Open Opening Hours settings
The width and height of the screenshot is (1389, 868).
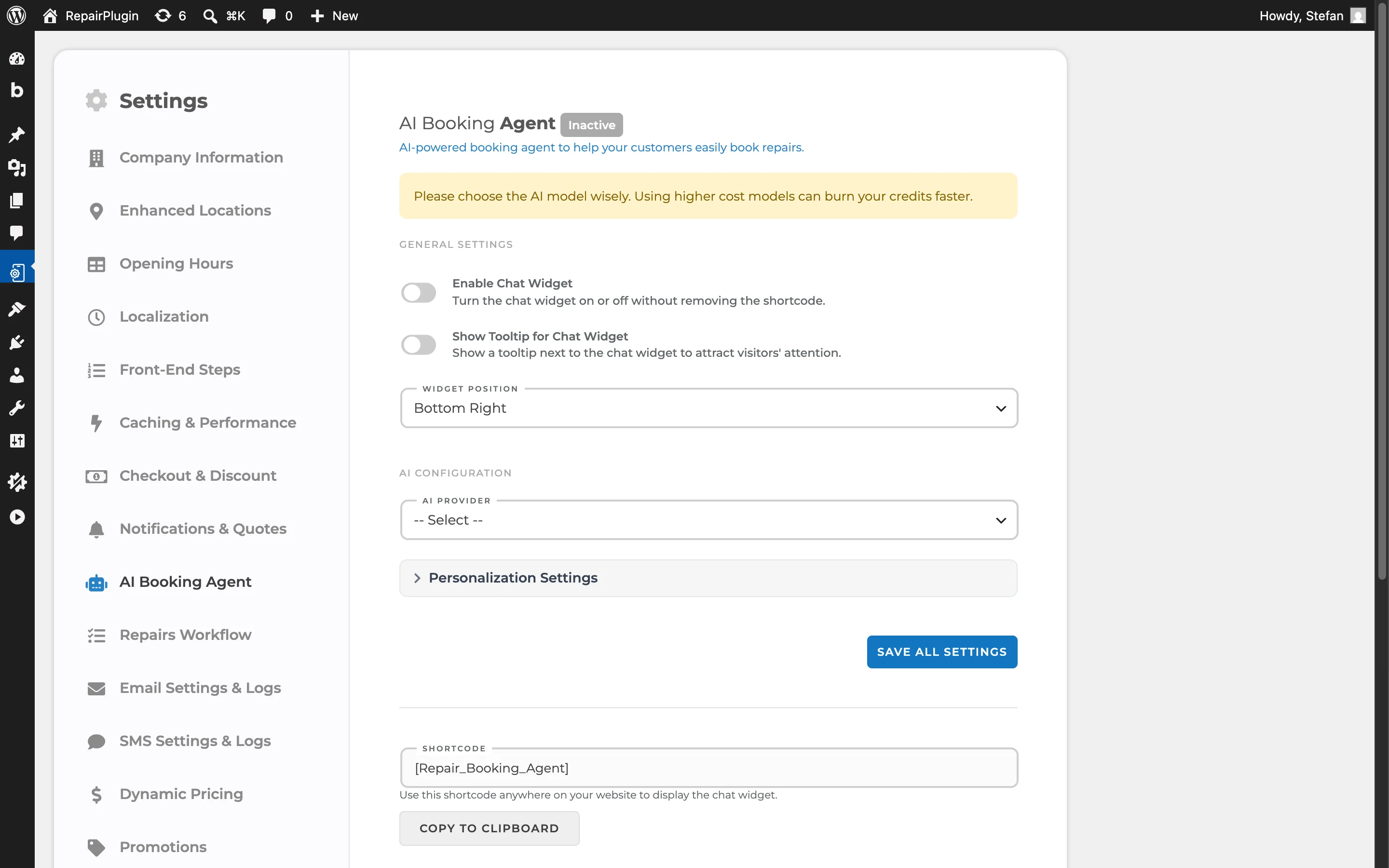[x=176, y=264]
